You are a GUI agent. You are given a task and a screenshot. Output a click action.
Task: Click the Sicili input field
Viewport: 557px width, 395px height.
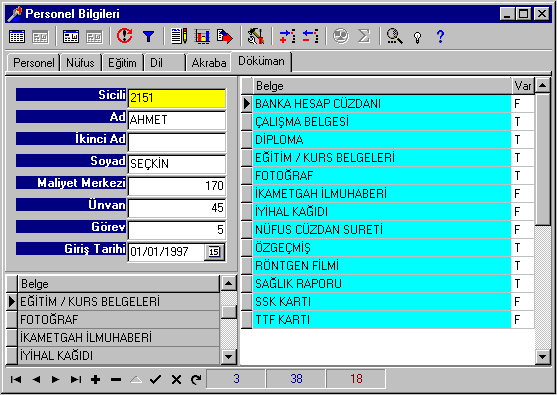click(177, 98)
